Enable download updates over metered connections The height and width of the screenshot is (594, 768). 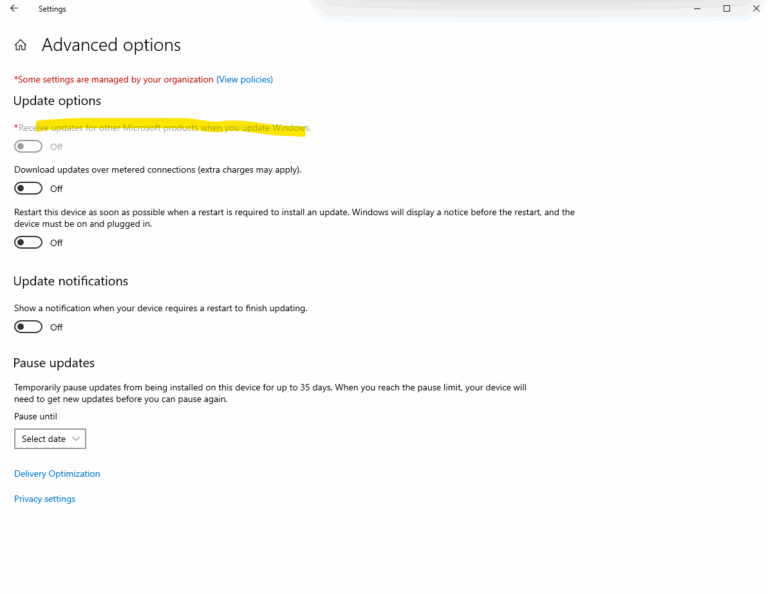[x=28, y=189]
